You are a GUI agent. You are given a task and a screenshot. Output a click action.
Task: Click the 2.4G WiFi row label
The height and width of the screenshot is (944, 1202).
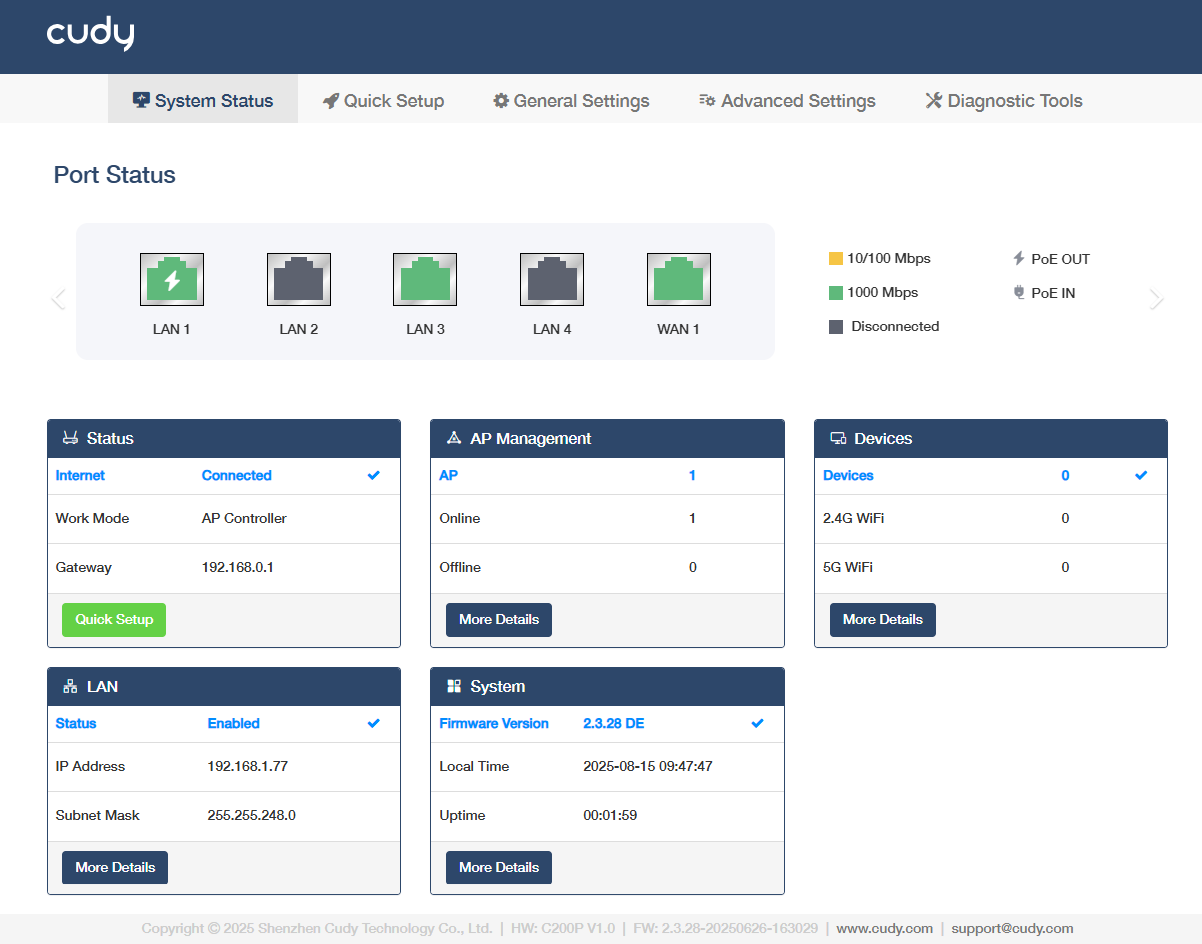[x=853, y=518]
